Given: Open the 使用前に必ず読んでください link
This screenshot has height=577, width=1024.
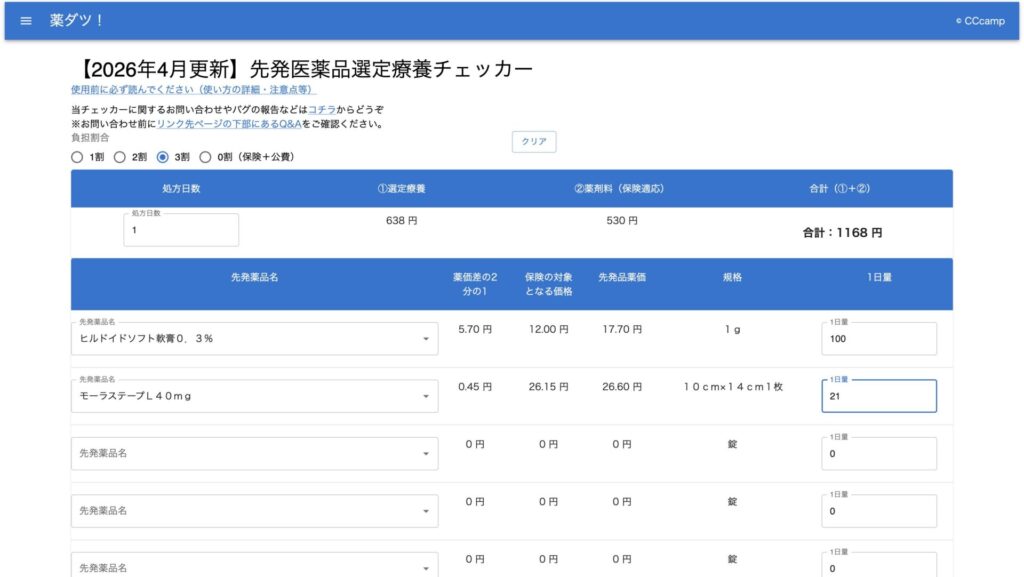Looking at the screenshot, I should [x=194, y=90].
